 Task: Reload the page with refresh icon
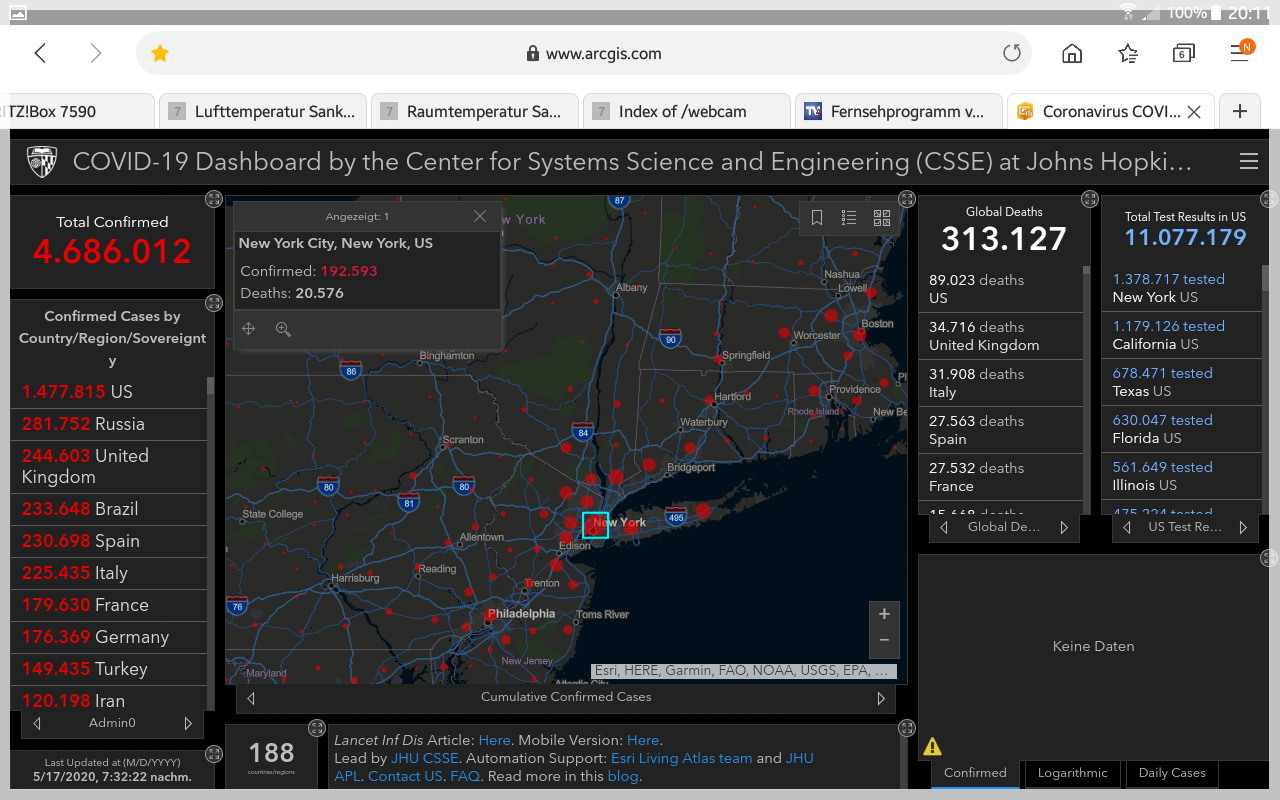[x=1012, y=54]
